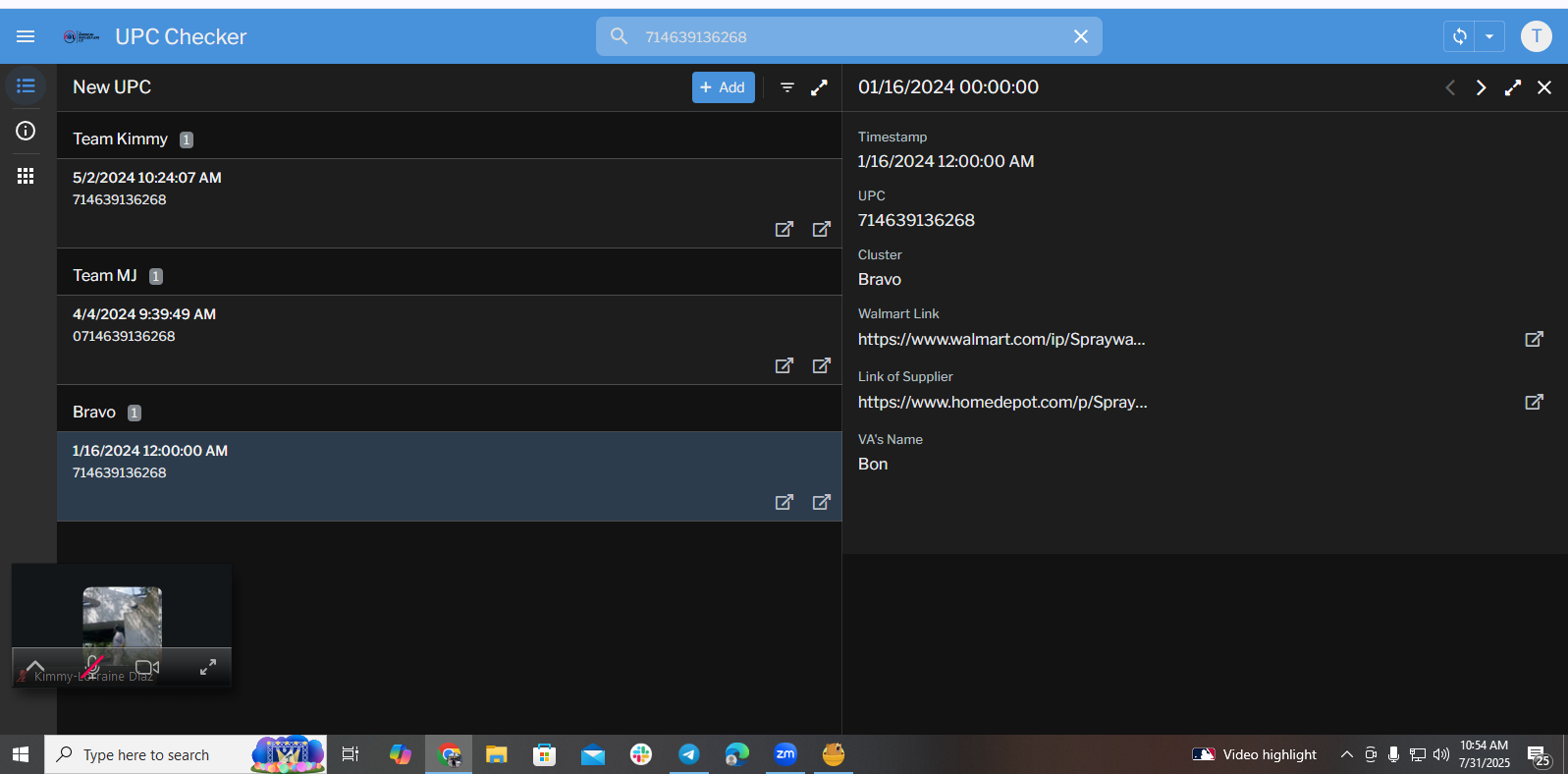Open the hamburger navigation menu

click(26, 36)
